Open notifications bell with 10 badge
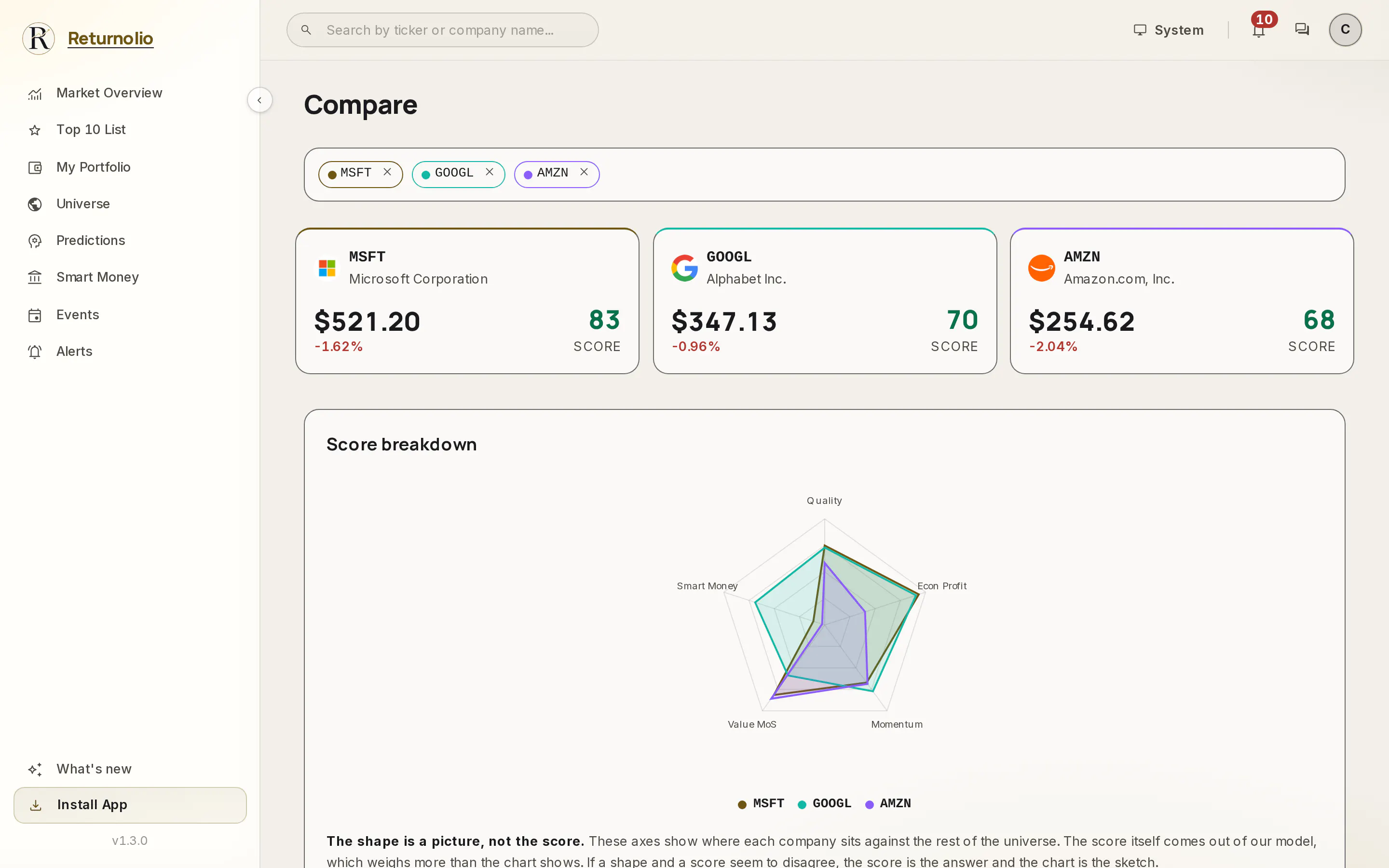The height and width of the screenshot is (868, 1389). tap(1259, 29)
